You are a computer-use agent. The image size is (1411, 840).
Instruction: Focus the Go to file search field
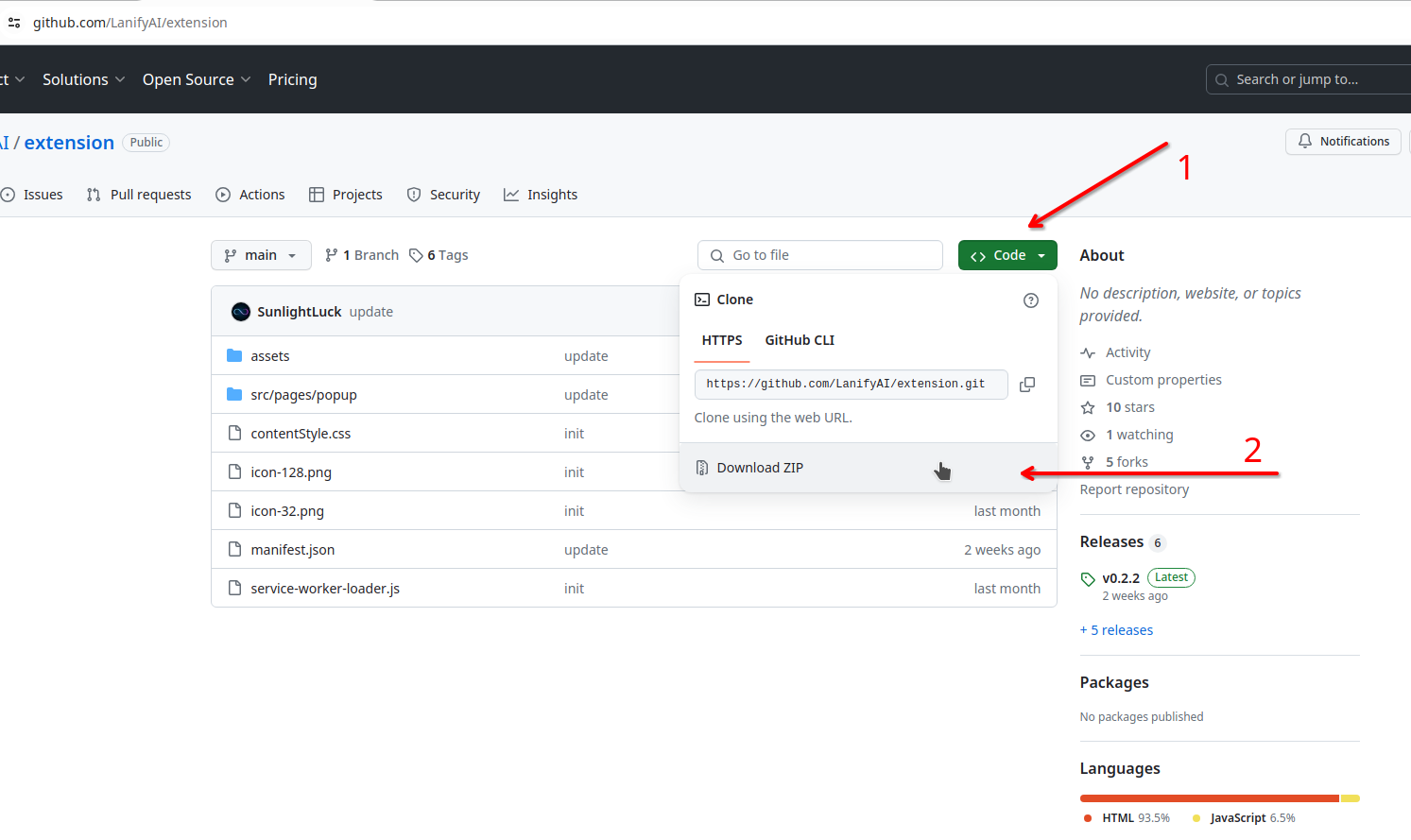[x=820, y=255]
